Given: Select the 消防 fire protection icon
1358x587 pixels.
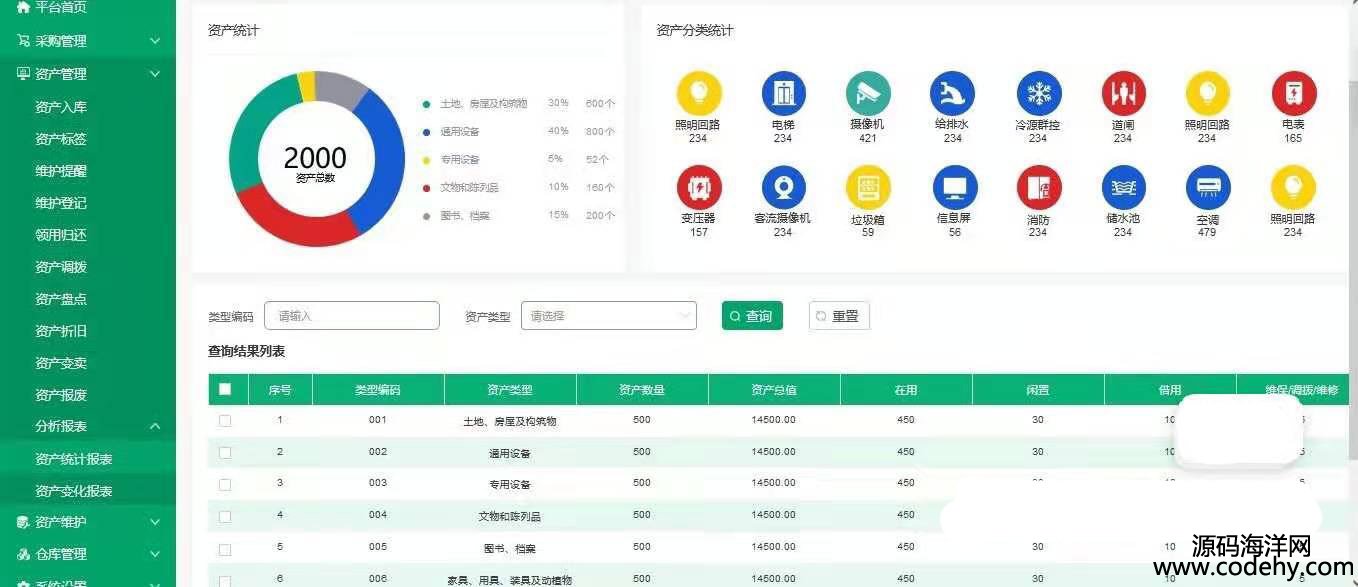Looking at the screenshot, I should click(x=1039, y=188).
